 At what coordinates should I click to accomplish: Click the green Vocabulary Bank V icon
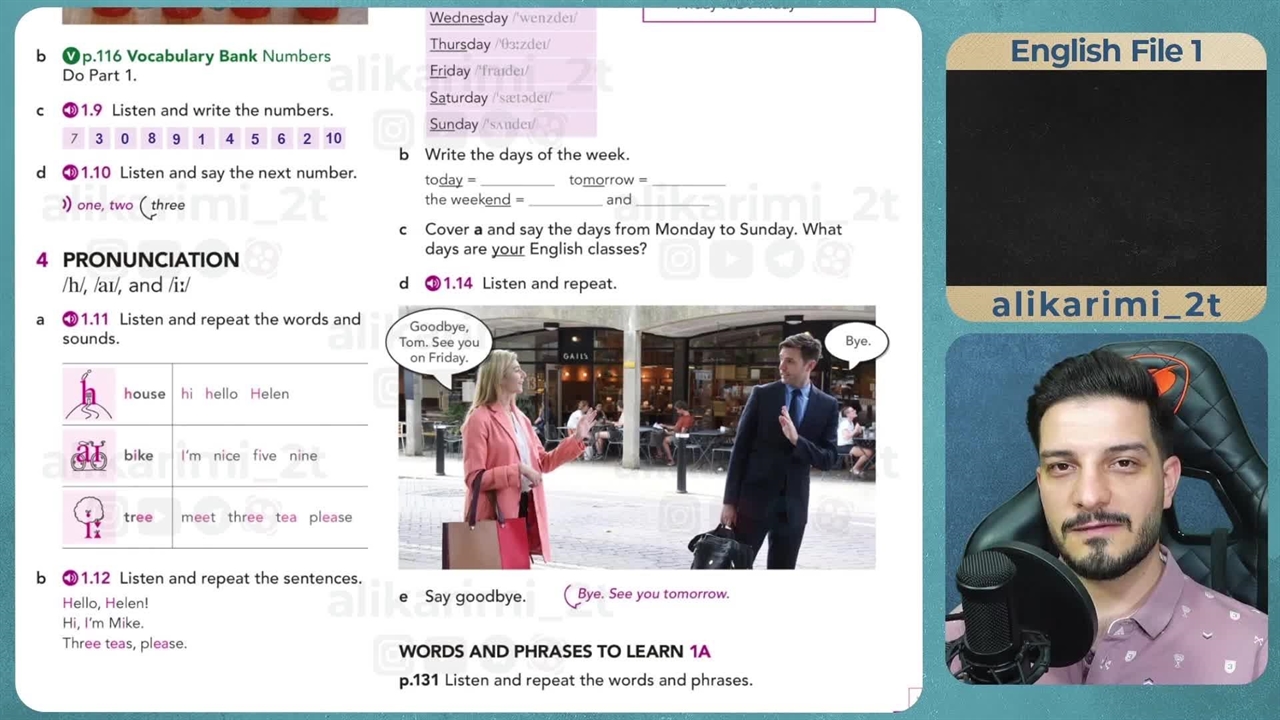pyautogui.click(x=71, y=56)
